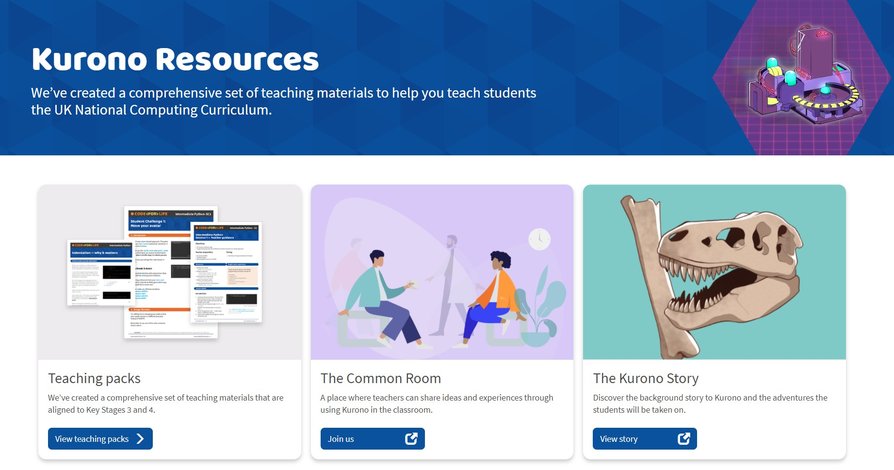Click the dinosaur skull image
The image size is (894, 470).
click(x=714, y=272)
